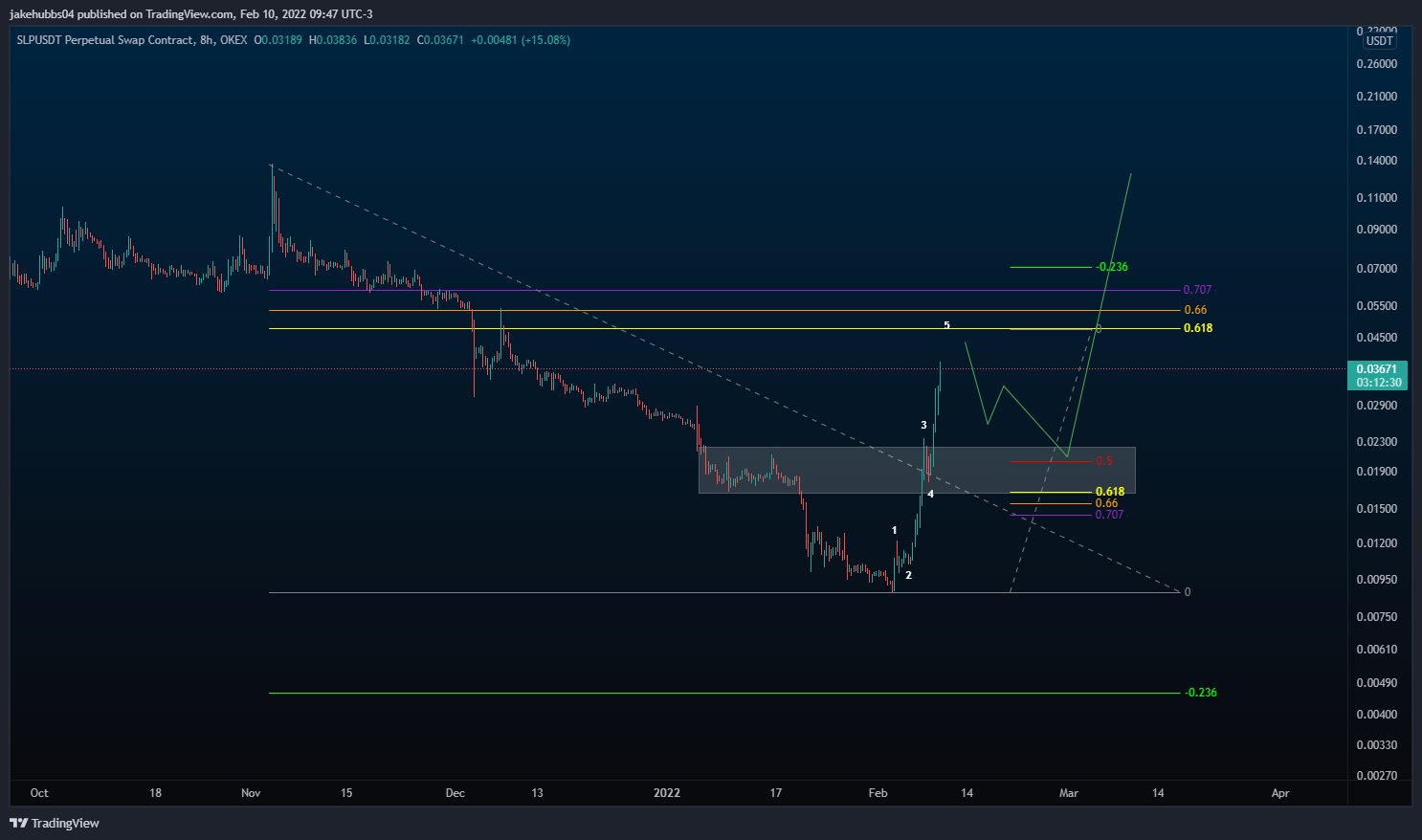Image resolution: width=1422 pixels, height=840 pixels.
Task: Click wave label 4 under the grey zone
Action: [930, 494]
